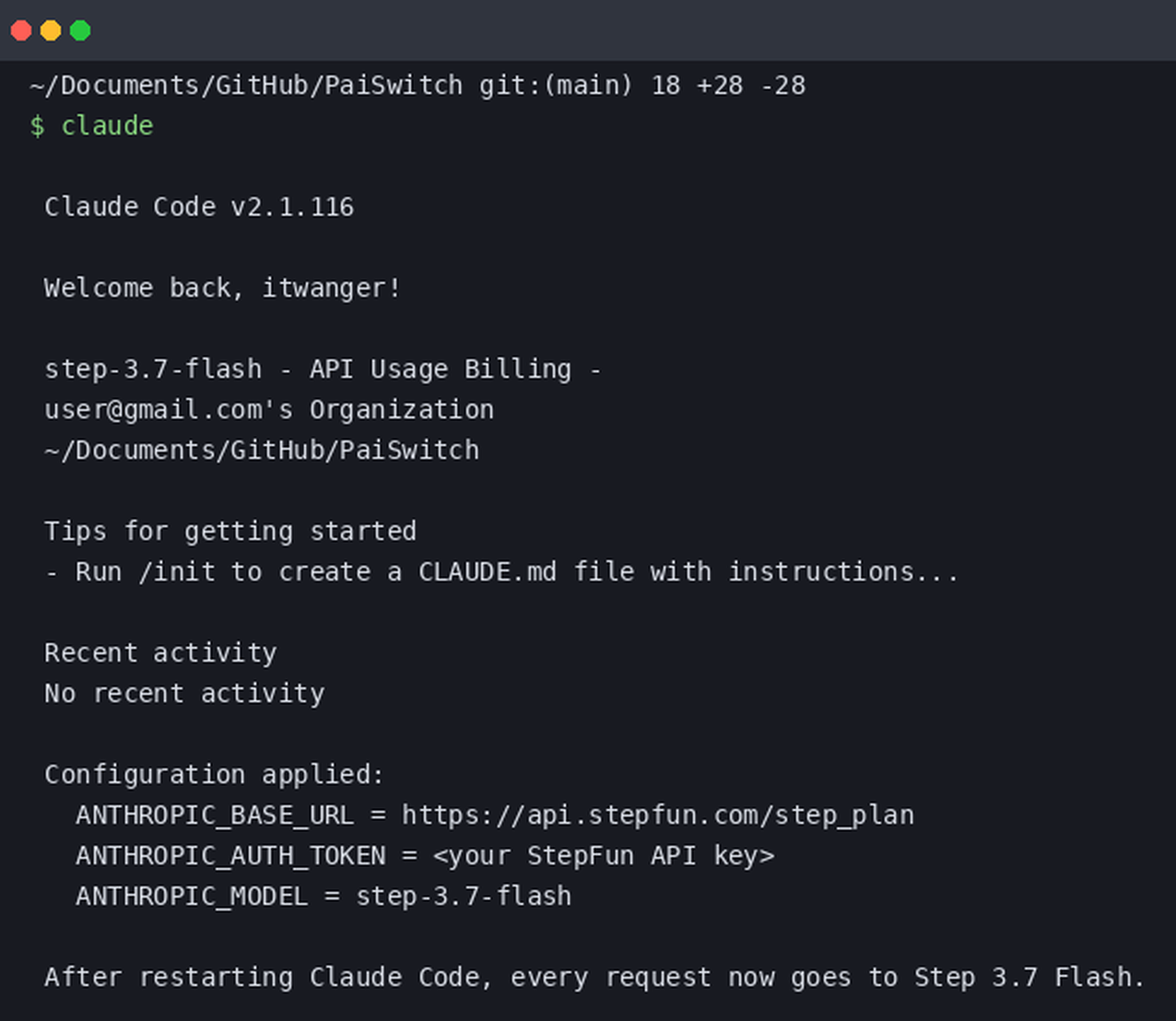The image size is (1176, 1021).
Task: Click the Welcome back, itwanger! greeting
Action: coord(223,288)
